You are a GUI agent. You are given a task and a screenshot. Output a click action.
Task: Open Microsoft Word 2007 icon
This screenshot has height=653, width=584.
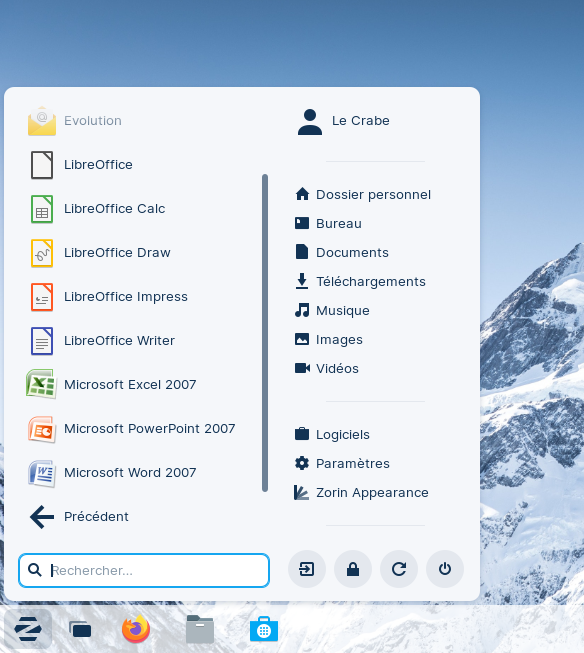[x=41, y=473]
